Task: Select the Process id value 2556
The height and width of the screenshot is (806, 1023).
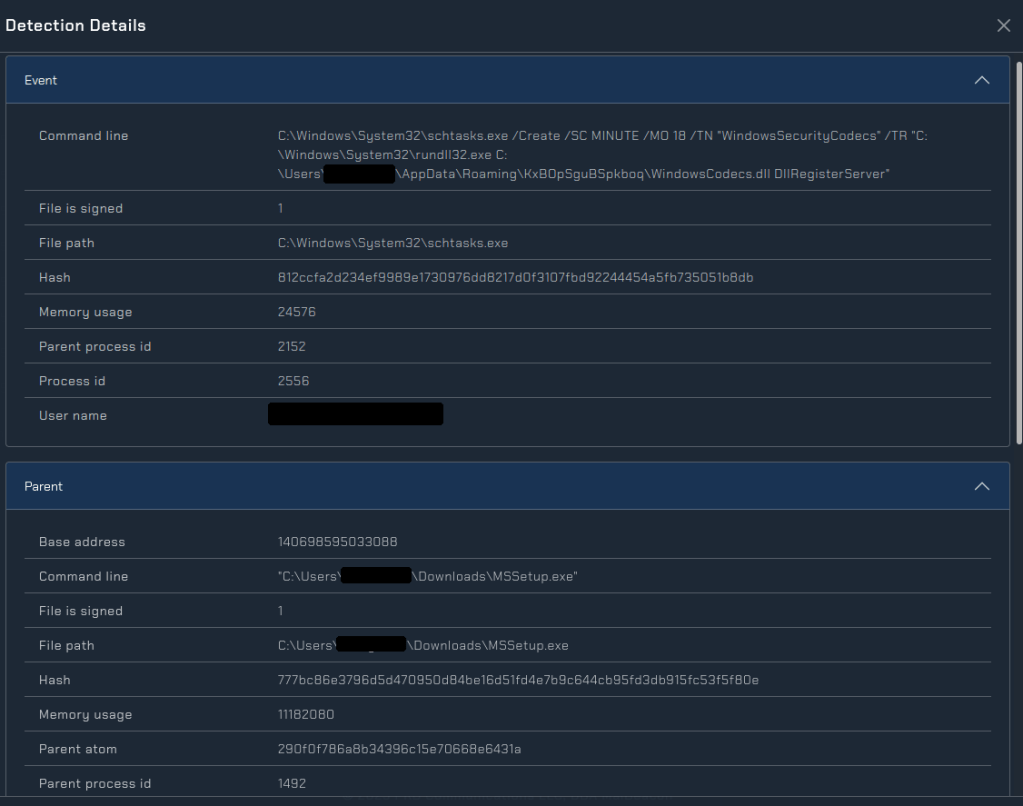Action: tap(292, 381)
